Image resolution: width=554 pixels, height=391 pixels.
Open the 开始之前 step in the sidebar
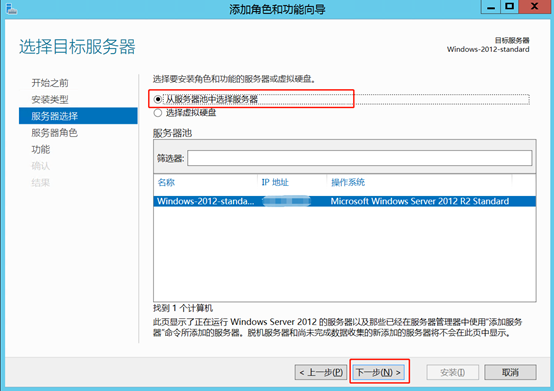[x=50, y=83]
